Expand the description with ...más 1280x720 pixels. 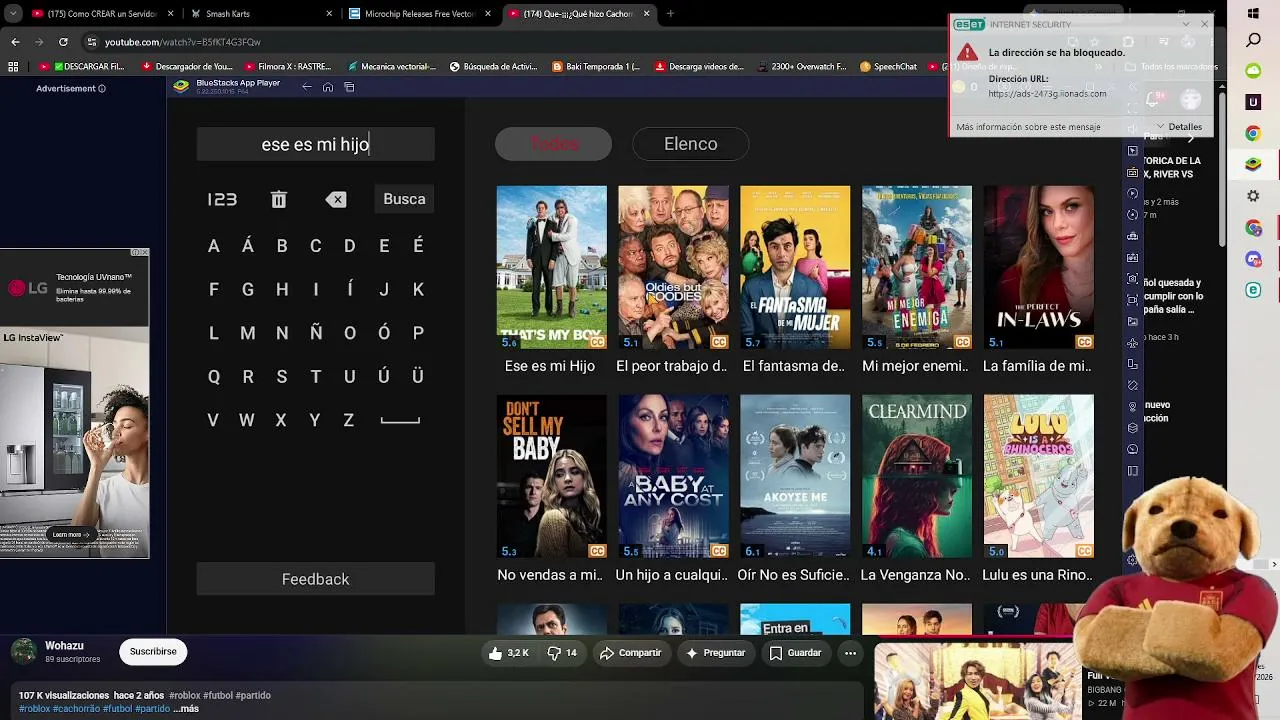click(186, 709)
